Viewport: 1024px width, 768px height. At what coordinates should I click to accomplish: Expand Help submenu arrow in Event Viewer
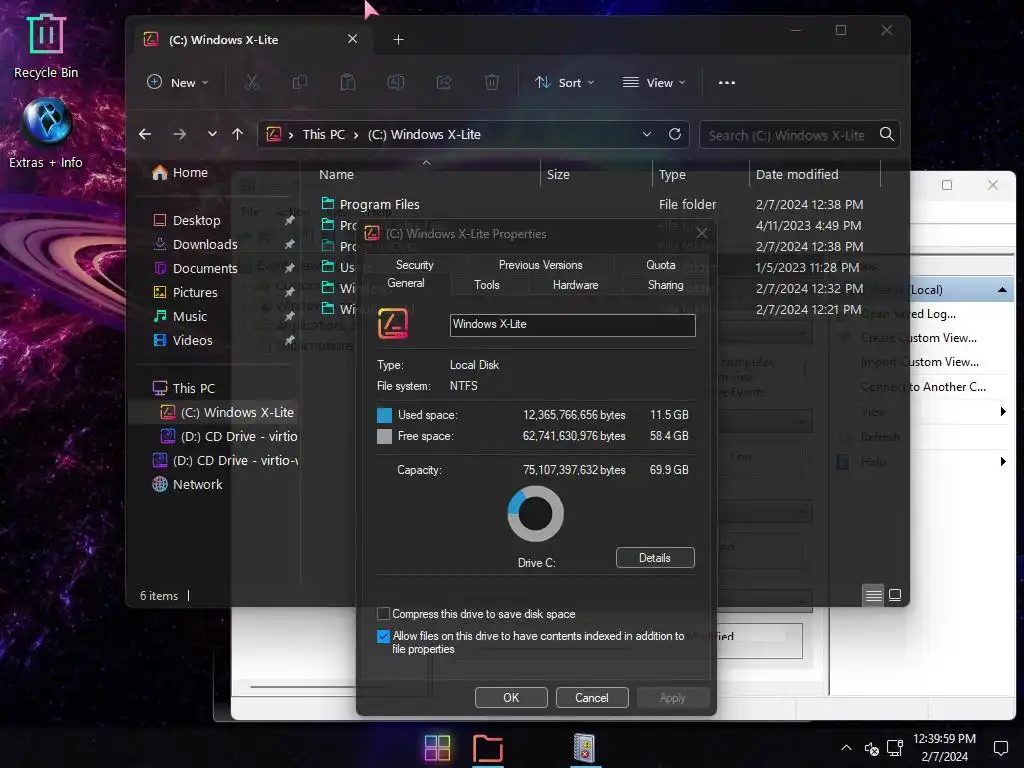1002,462
